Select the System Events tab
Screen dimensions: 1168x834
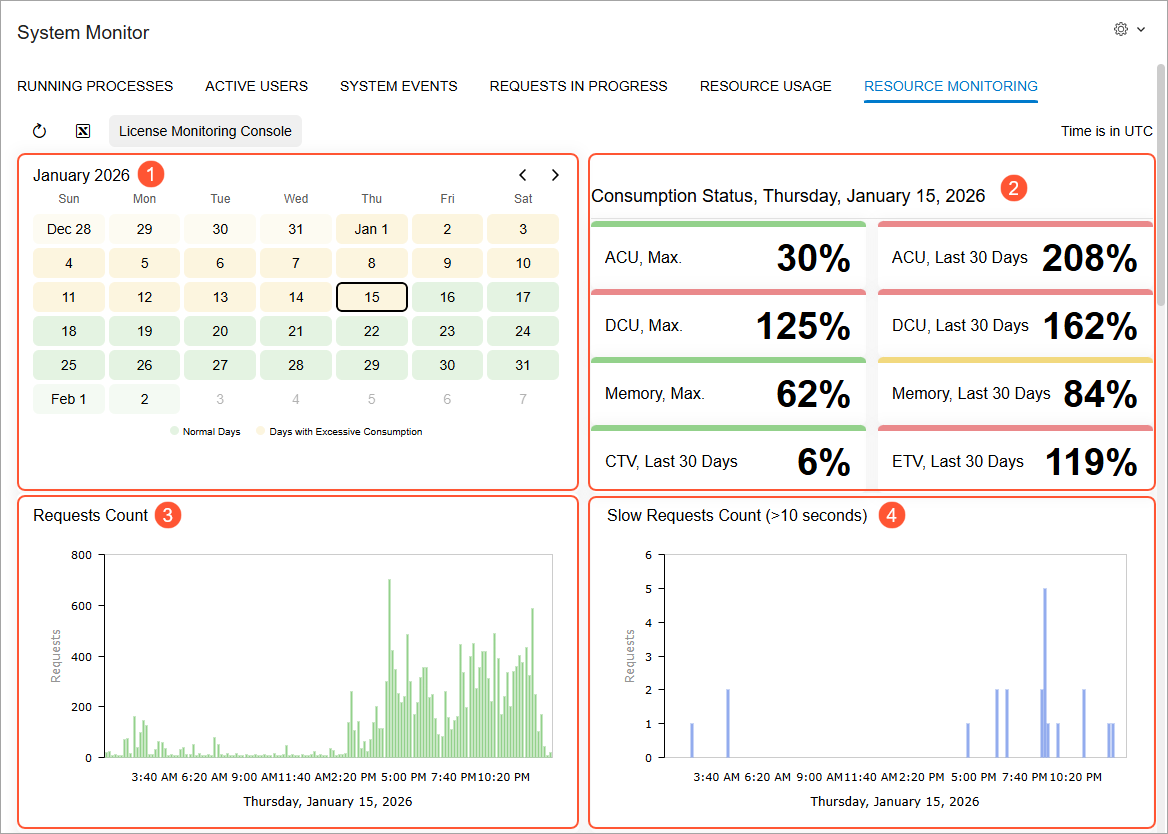point(399,86)
